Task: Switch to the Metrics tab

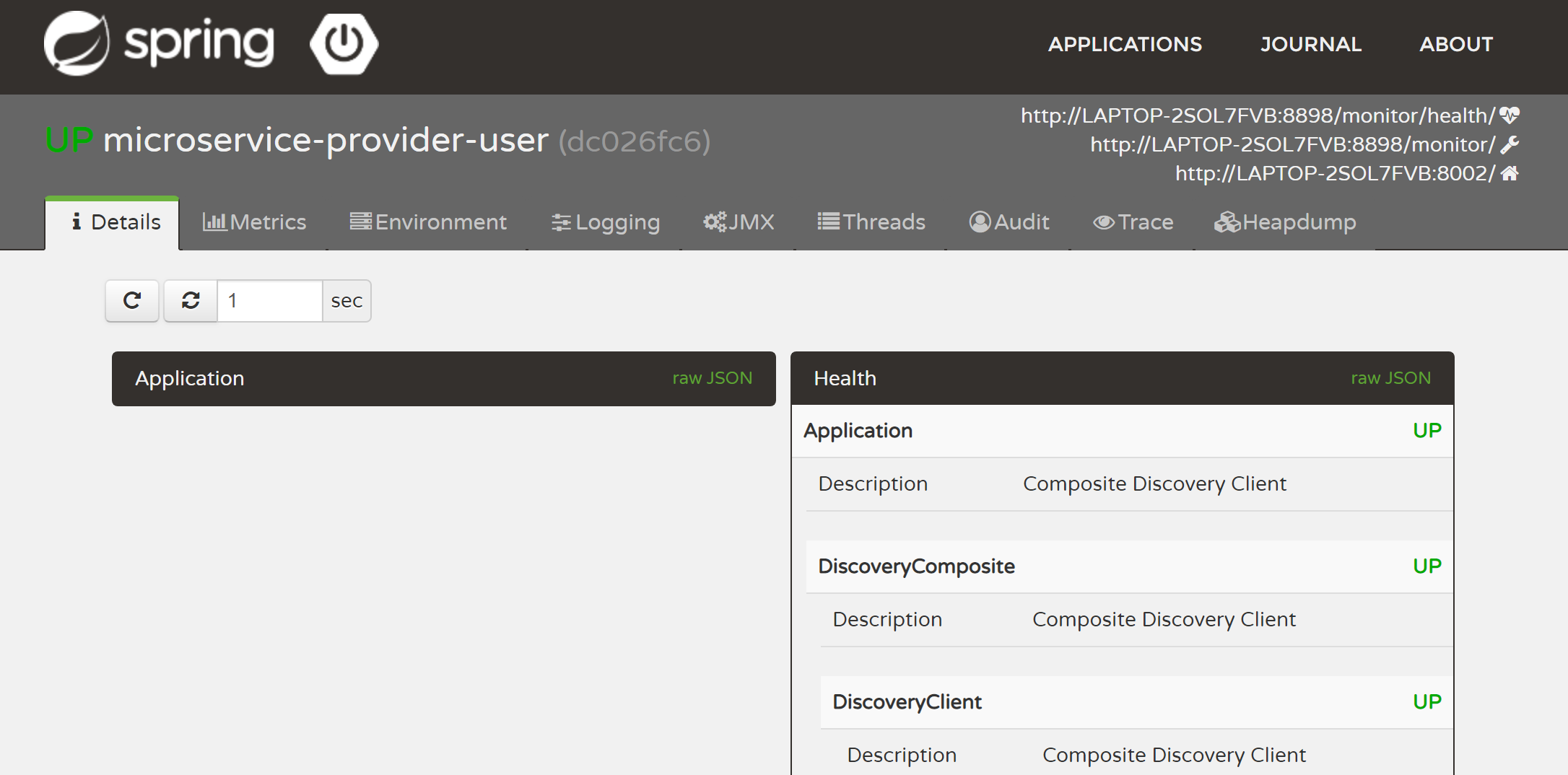Action: (254, 222)
